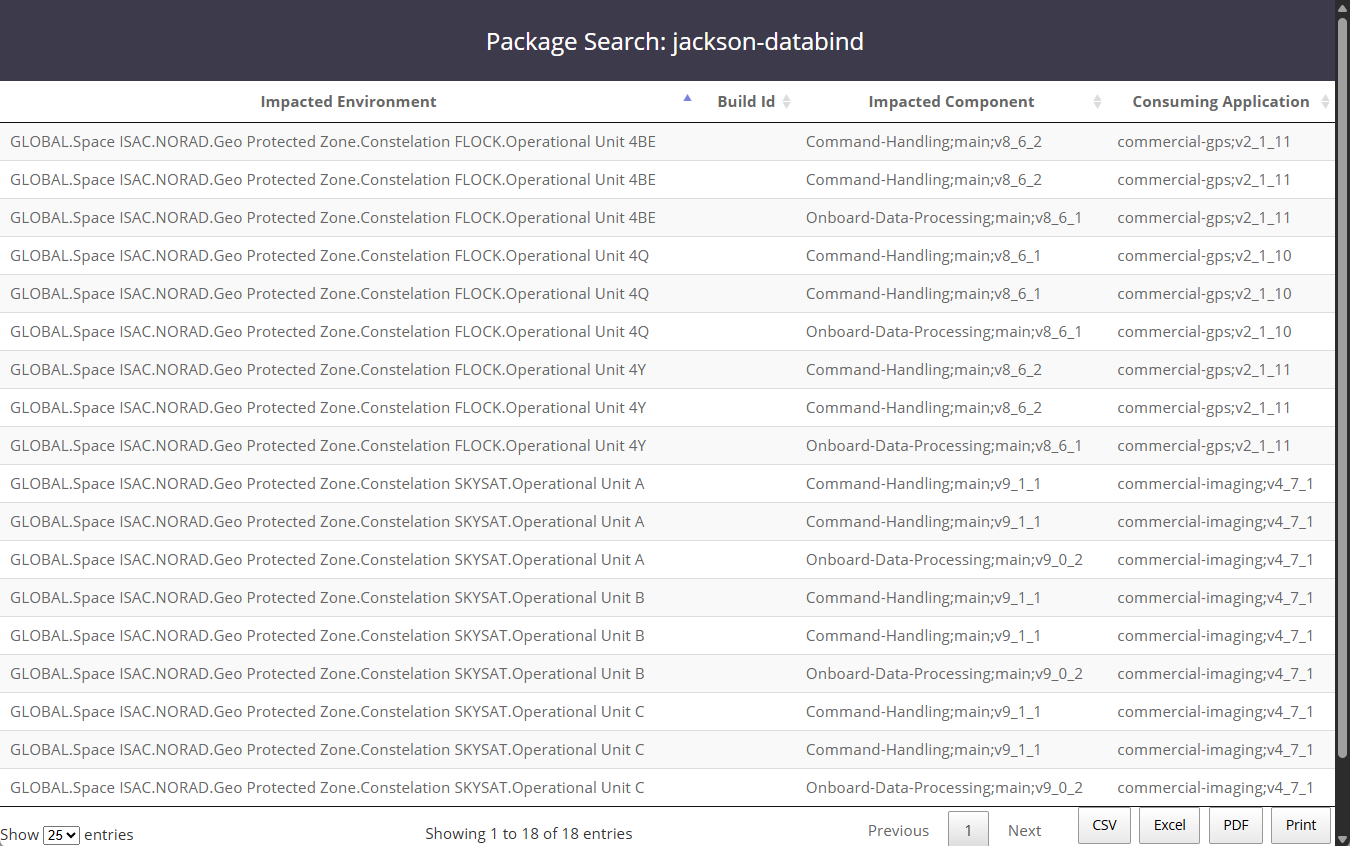
Task: Toggle sort arrows beside Impacted Component
Action: (1097, 102)
